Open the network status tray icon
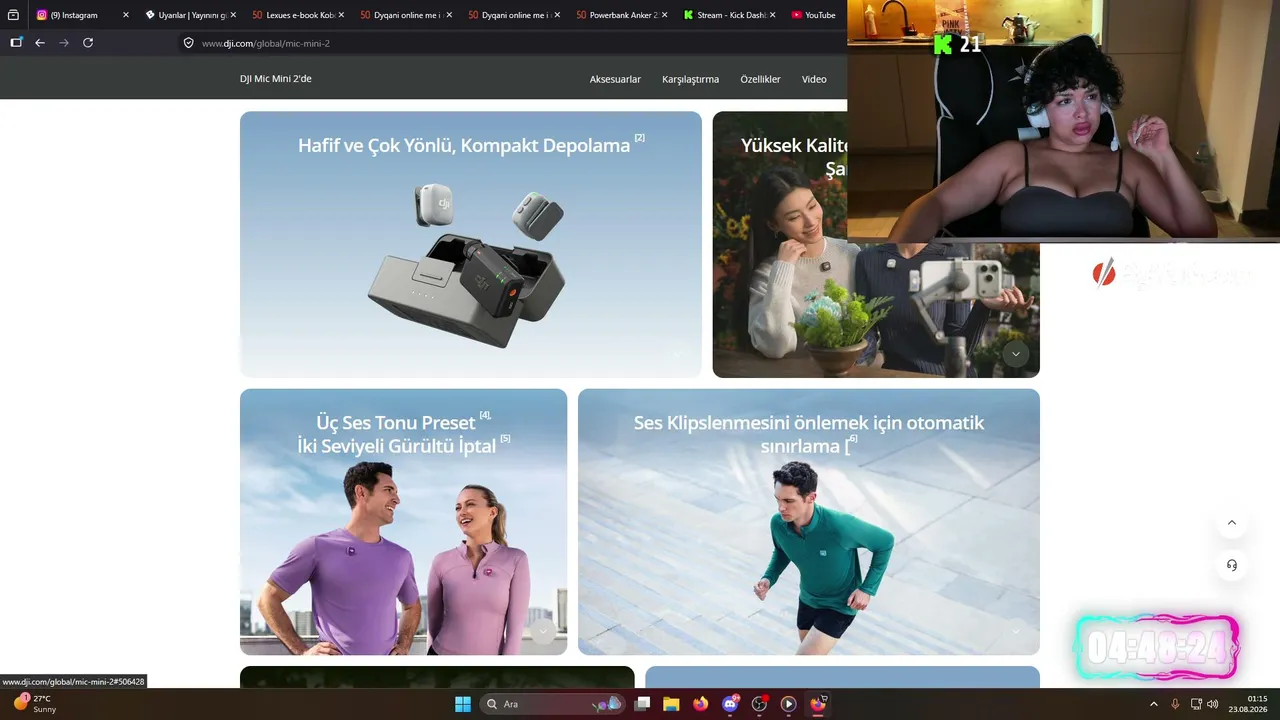 tap(1196, 704)
